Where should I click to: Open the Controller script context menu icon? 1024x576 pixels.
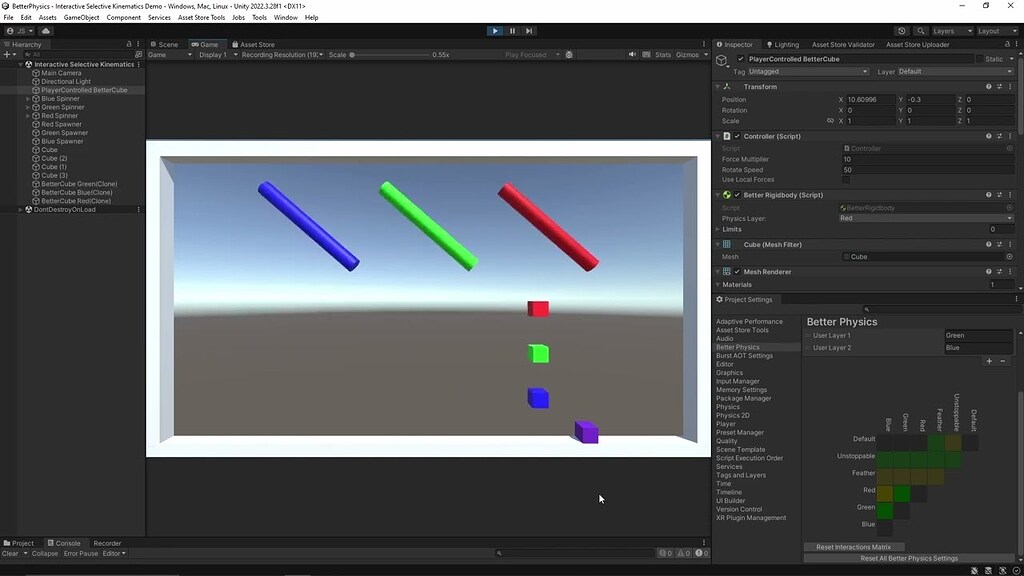[1010, 136]
